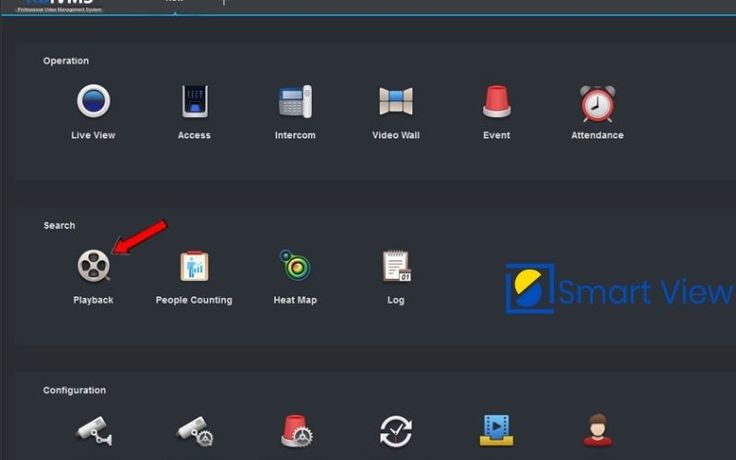736x460 pixels.
Task: Click the Smart View logo watermark
Action: point(618,290)
